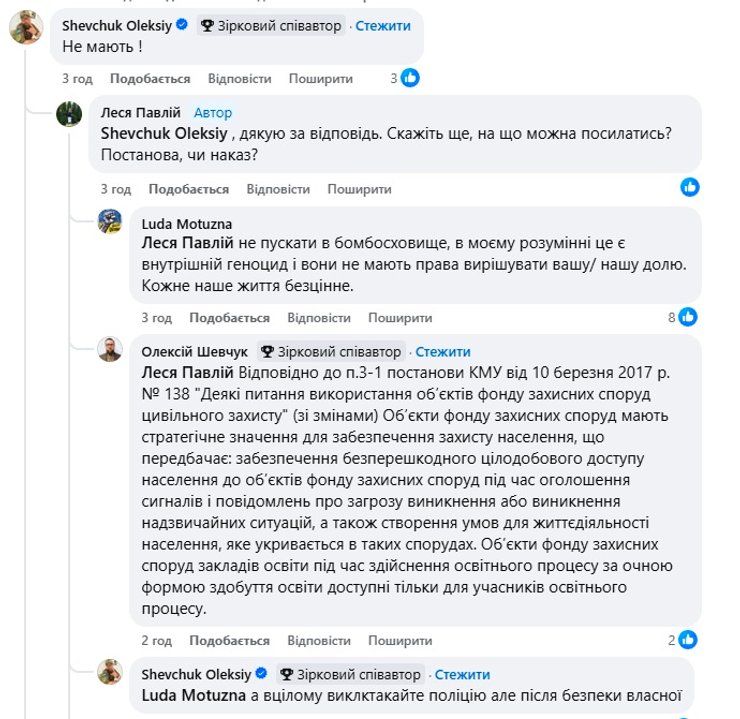
Task: Click the like reaction icon showing 2
Action: click(x=688, y=640)
